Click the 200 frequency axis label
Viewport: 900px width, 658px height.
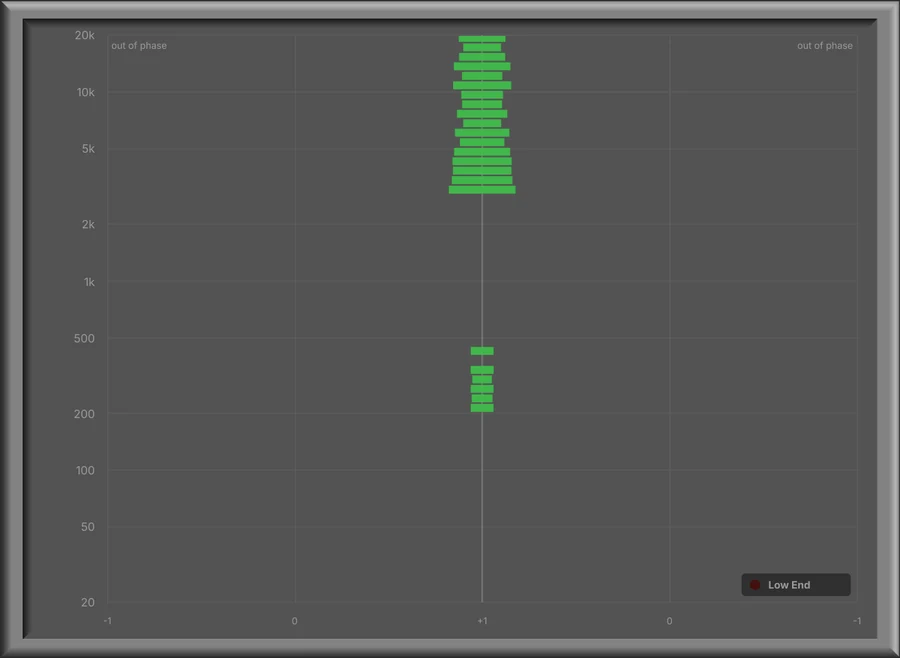pyautogui.click(x=84, y=414)
